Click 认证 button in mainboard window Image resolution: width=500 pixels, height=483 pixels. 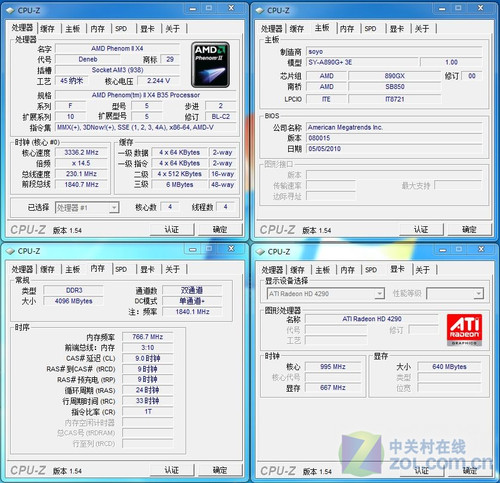[421, 229]
